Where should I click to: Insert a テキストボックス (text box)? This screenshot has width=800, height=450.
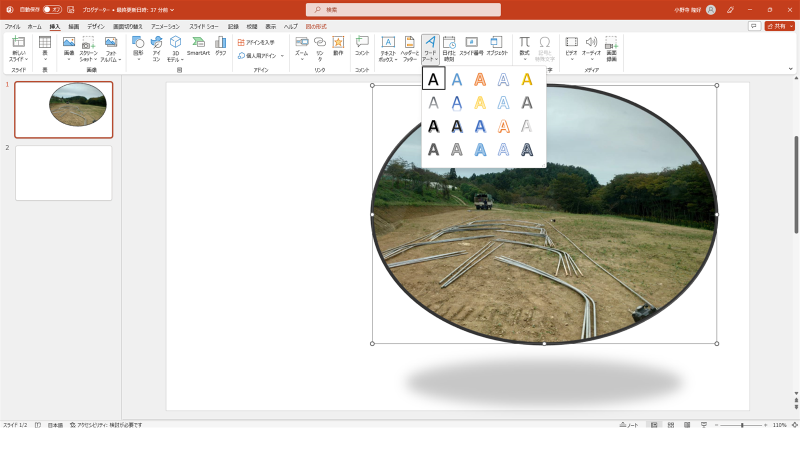tap(388, 47)
